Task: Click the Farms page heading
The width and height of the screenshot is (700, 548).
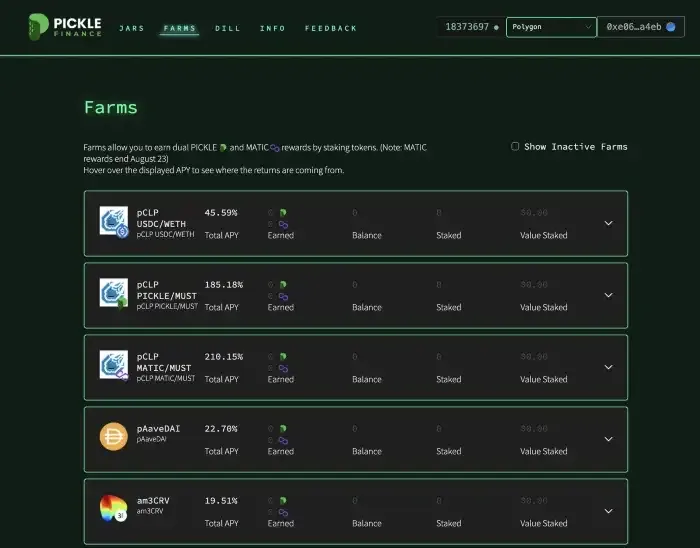Action: click(111, 108)
